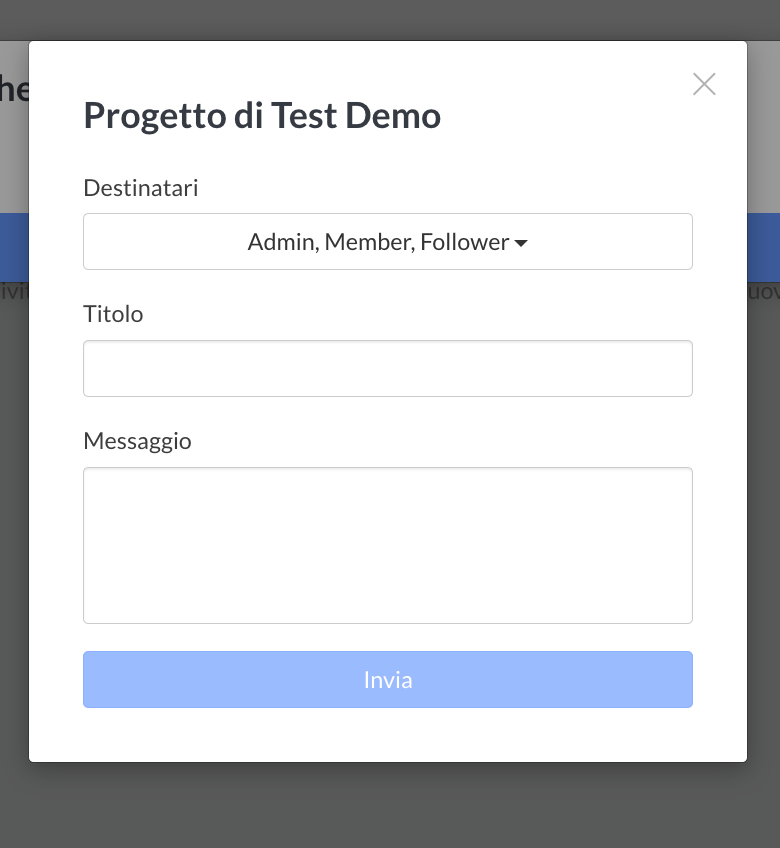Click the Destinatari field label

point(141,188)
